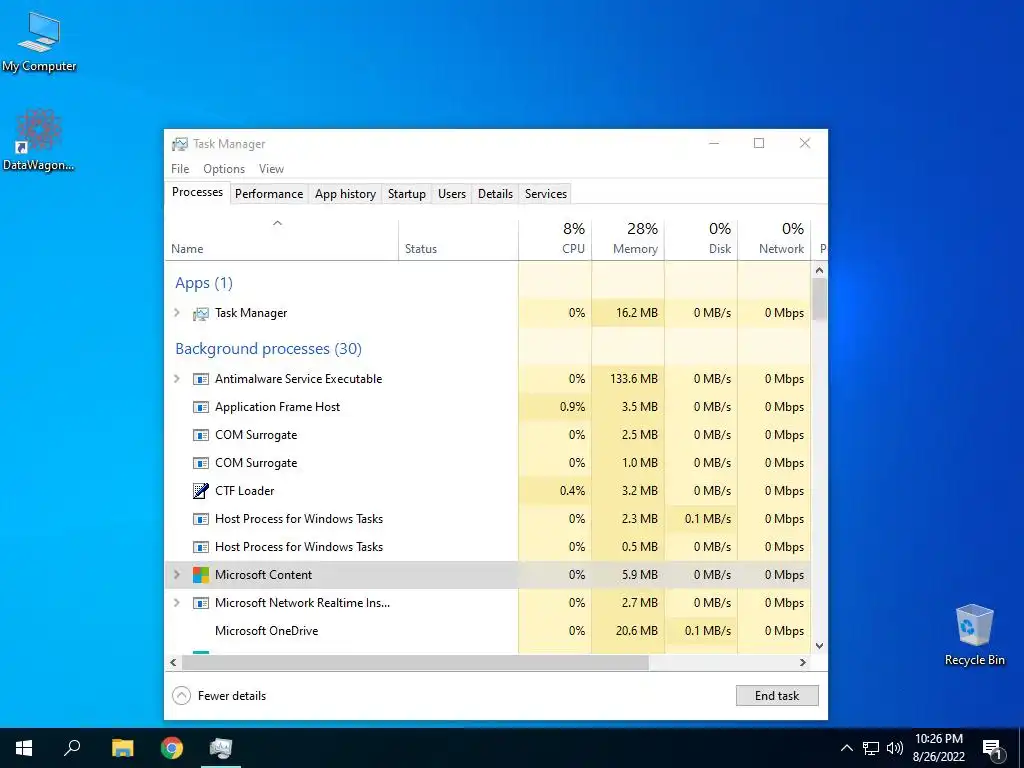This screenshot has height=768, width=1024.
Task: Click horizontal scrollbar right arrow
Action: [803, 662]
